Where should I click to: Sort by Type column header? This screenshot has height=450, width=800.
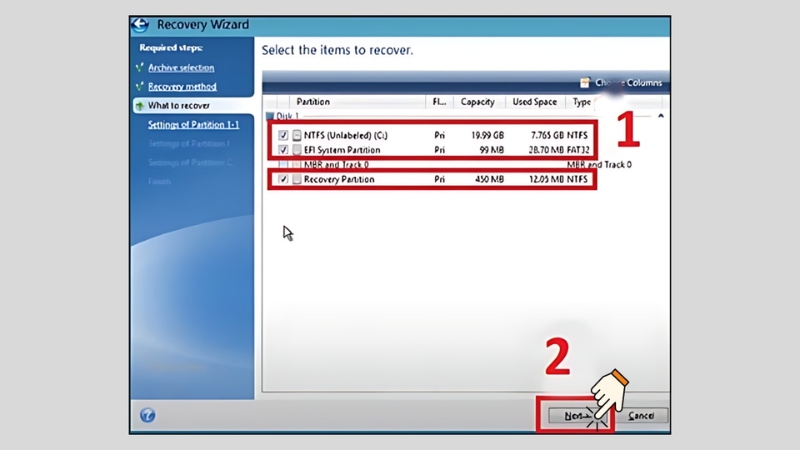[581, 102]
